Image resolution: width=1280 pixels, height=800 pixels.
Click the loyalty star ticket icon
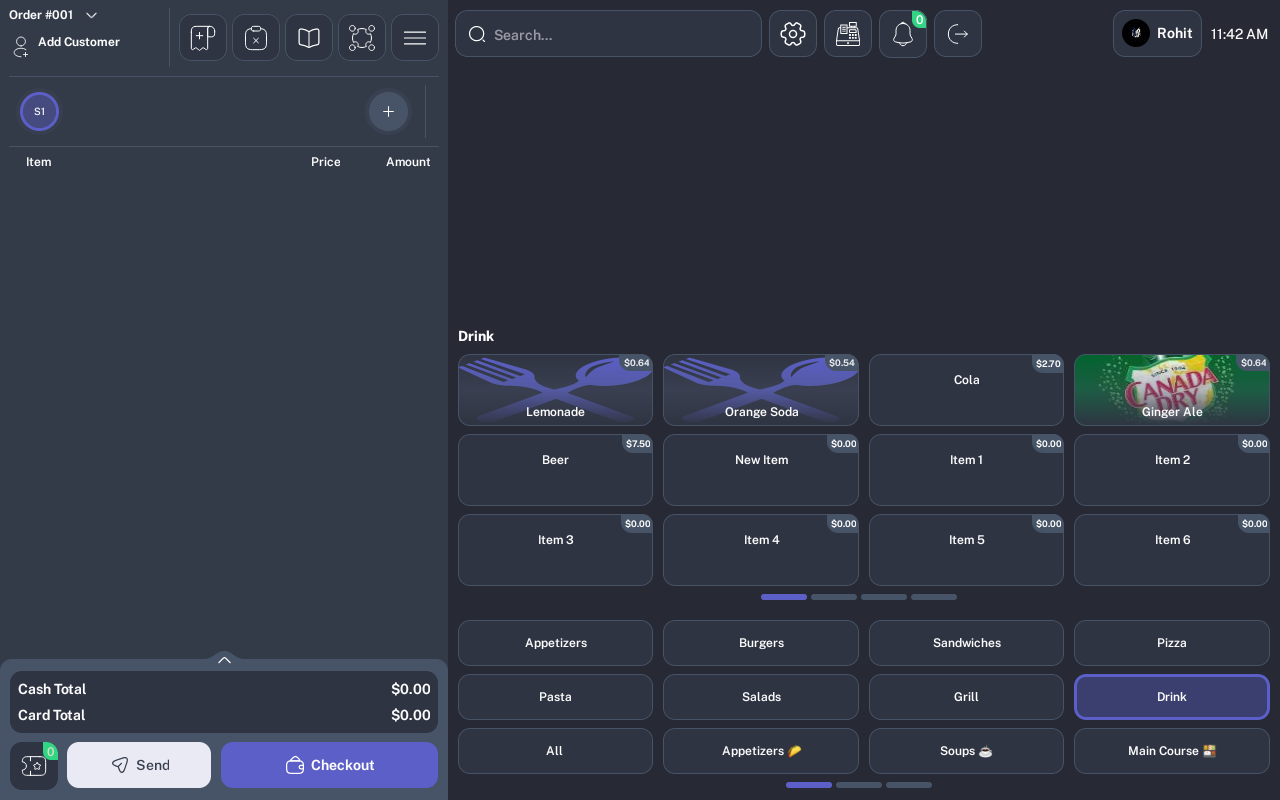click(x=34, y=766)
